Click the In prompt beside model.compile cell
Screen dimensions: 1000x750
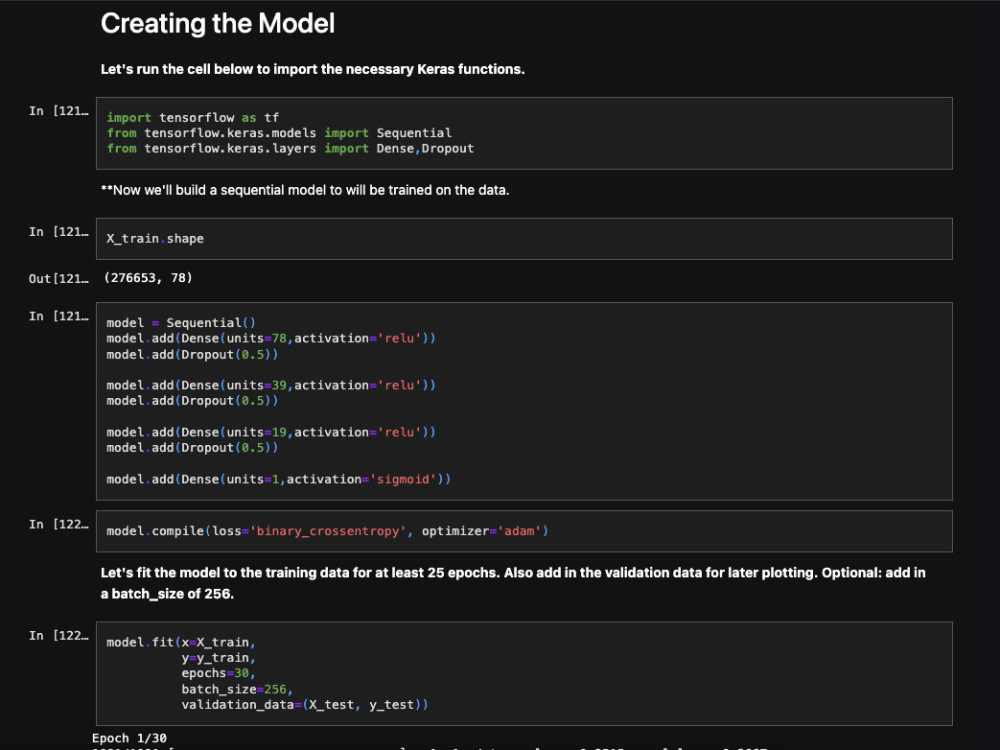click(59, 524)
